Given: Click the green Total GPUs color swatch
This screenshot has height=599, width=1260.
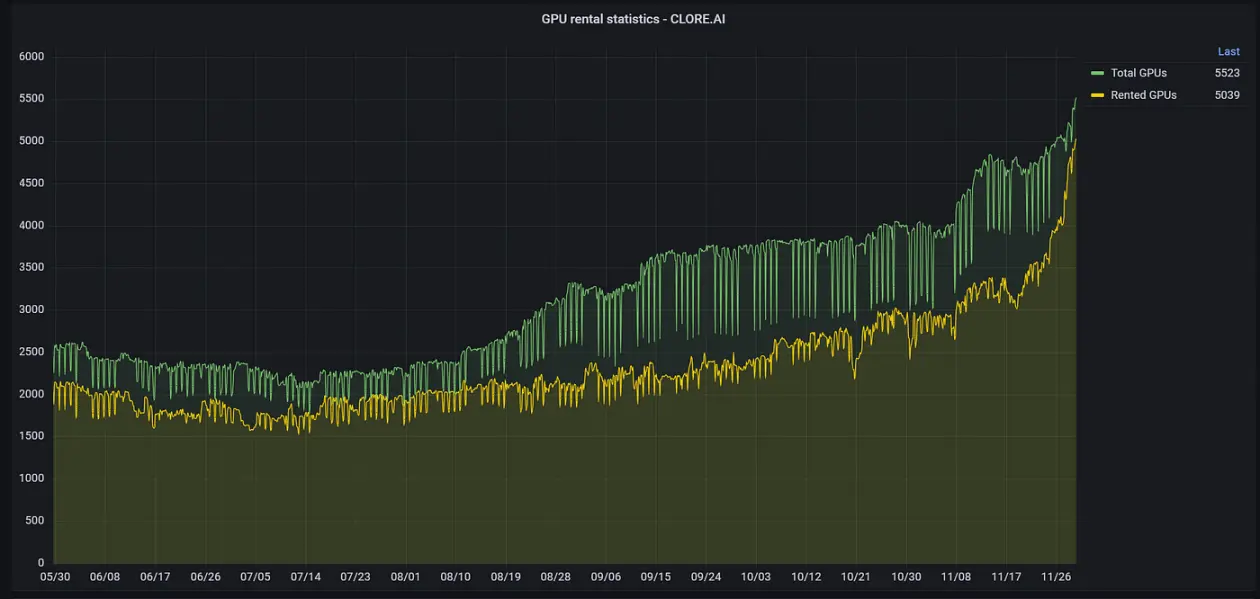Looking at the screenshot, I should coord(1097,73).
